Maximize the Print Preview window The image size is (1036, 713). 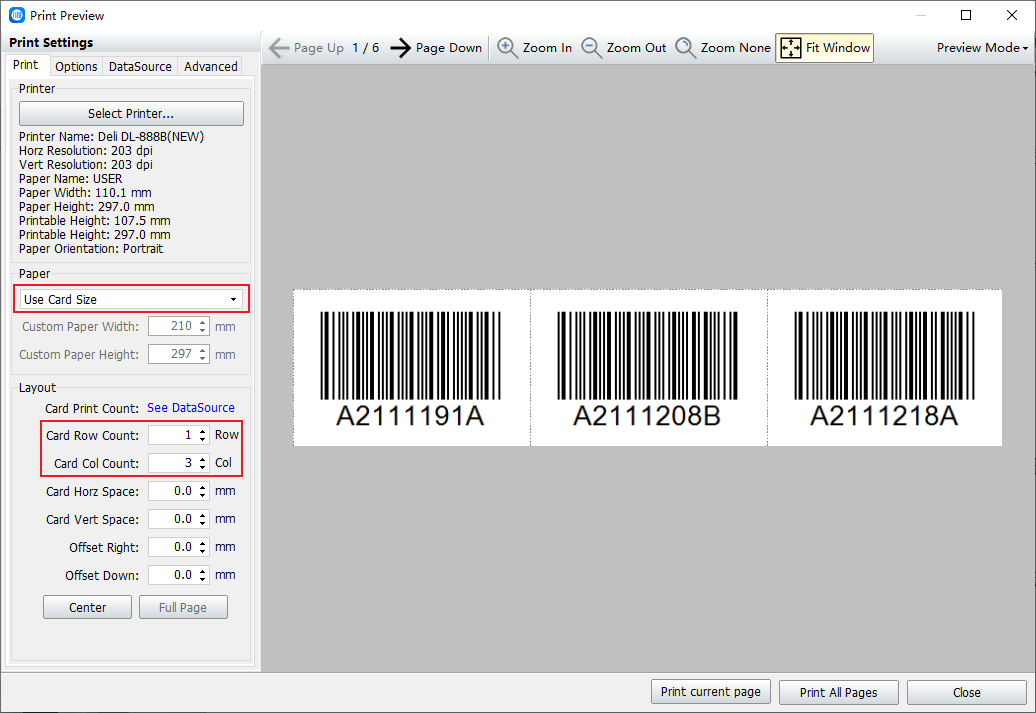click(x=966, y=15)
